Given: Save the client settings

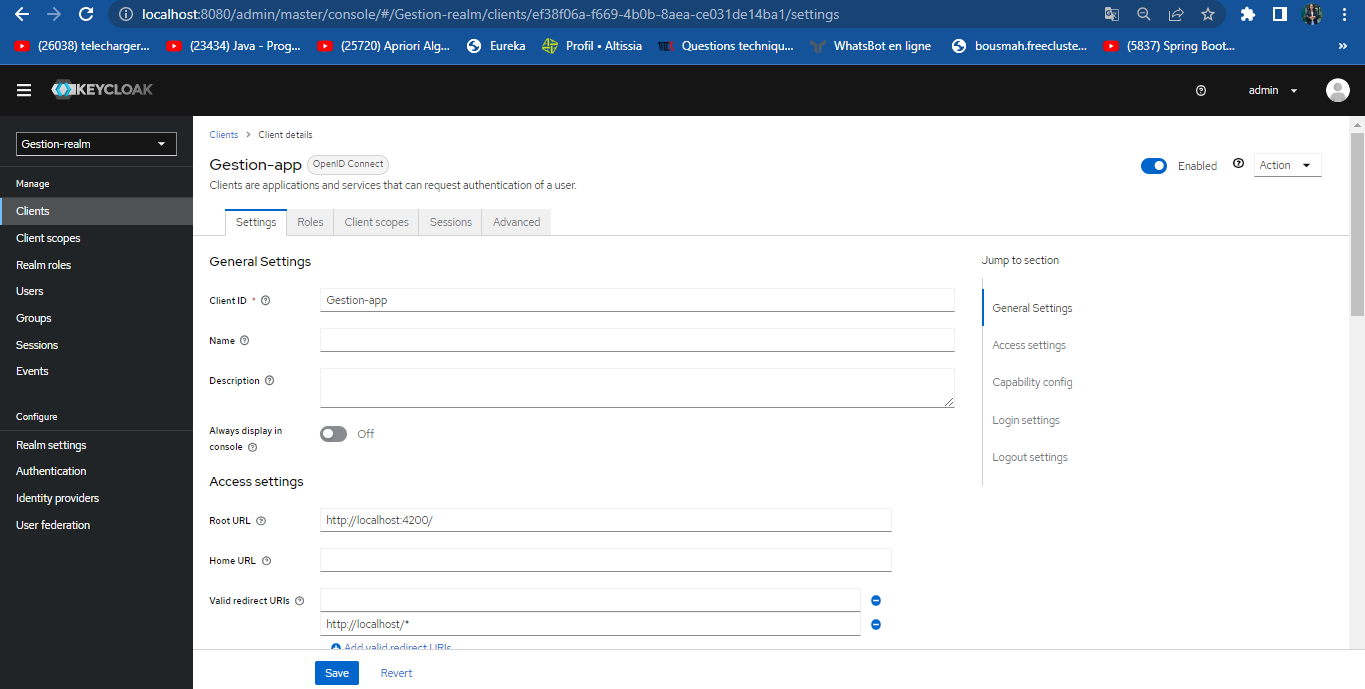Looking at the screenshot, I should [336, 672].
